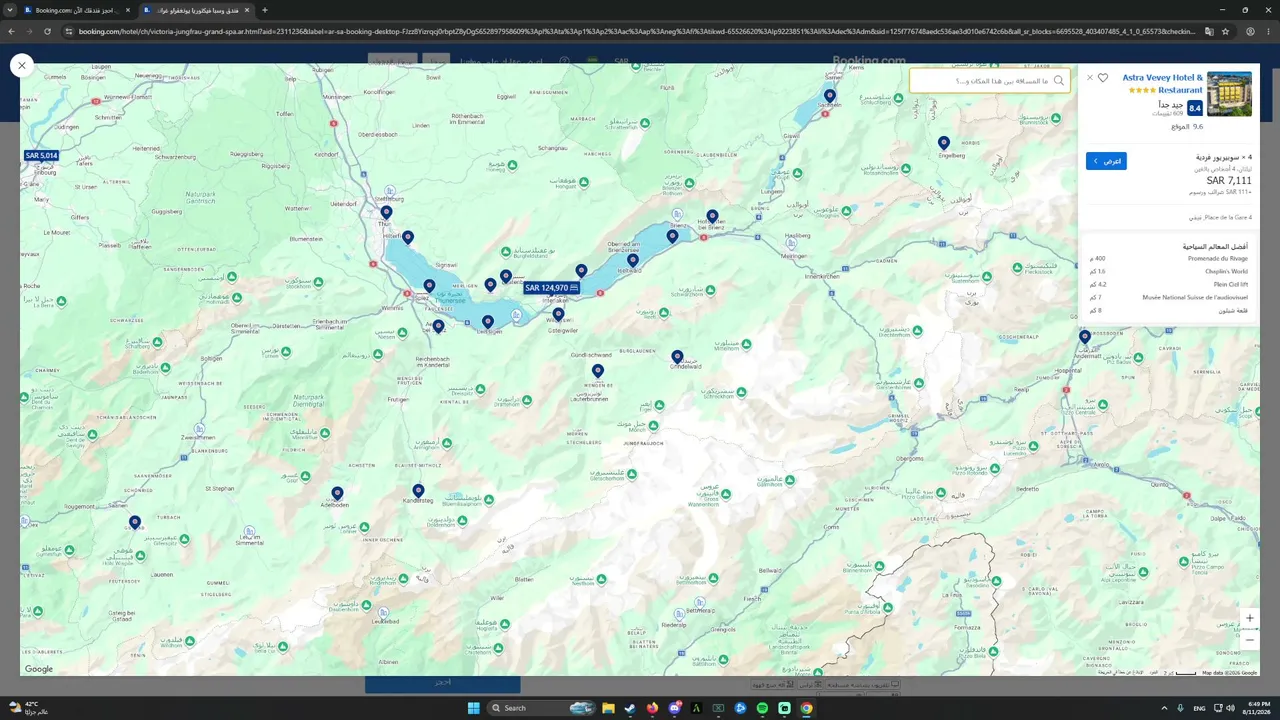Click the SAR 5,014 price marker
Screen dimensions: 1280x720
pos(42,156)
